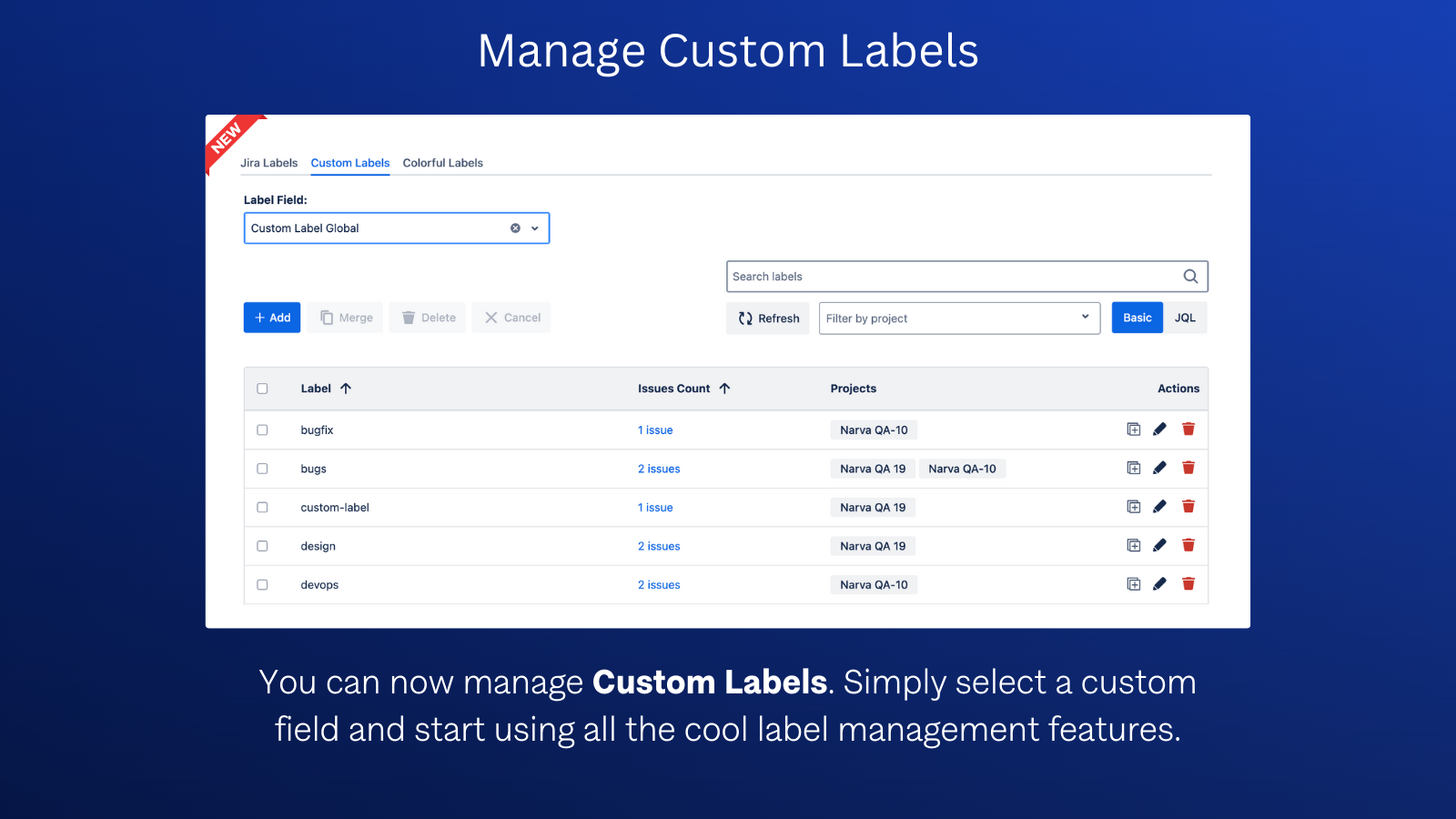Open the 1 issue link for custom-label

click(655, 508)
